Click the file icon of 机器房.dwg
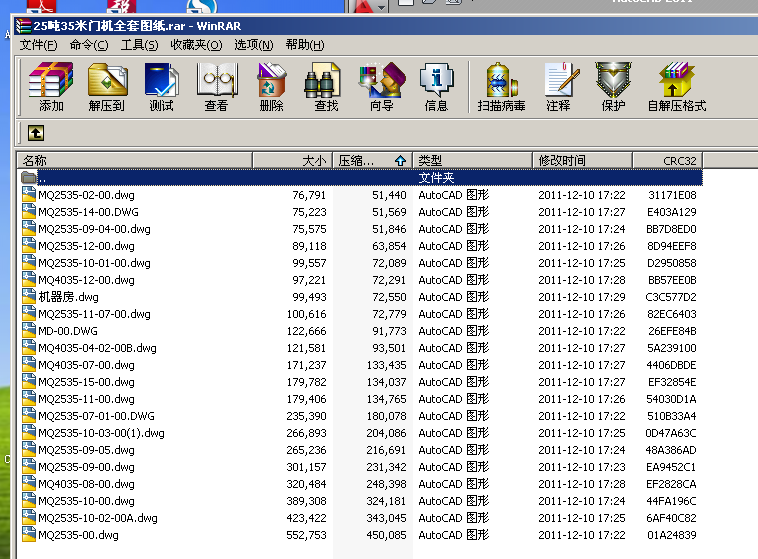Screen dimensions: 758x559 29,296
